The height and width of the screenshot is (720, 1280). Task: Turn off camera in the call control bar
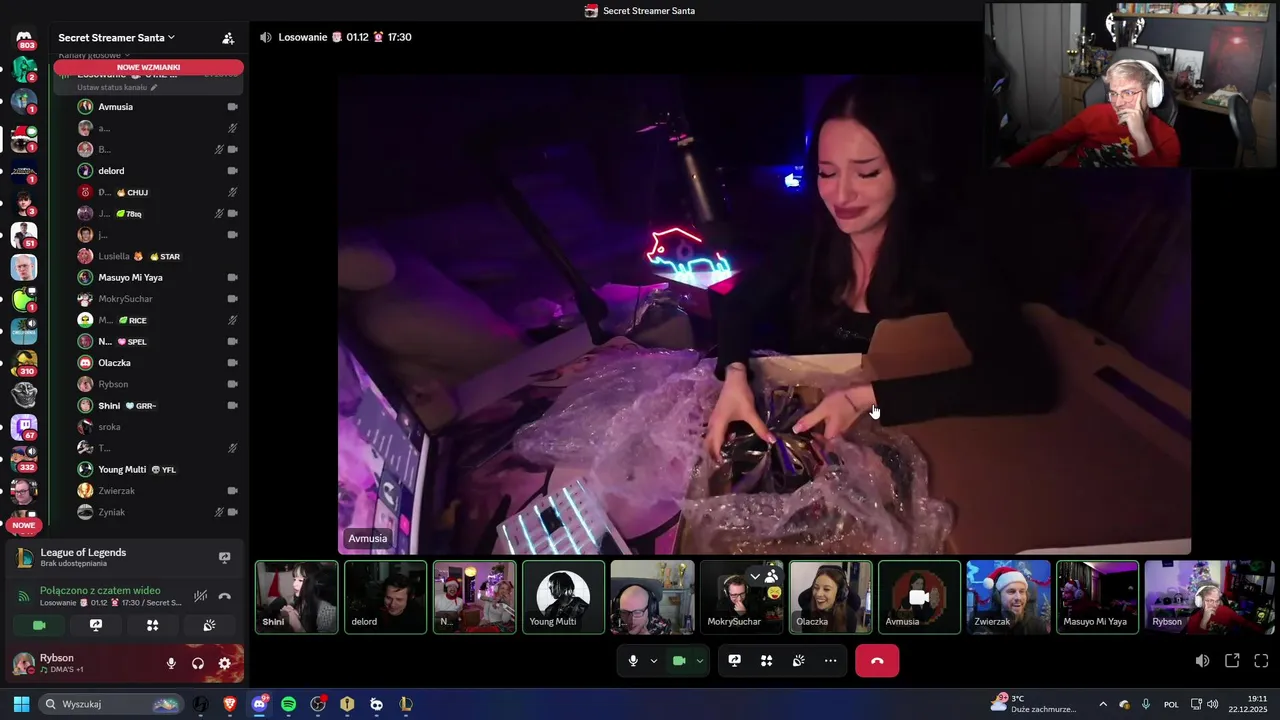point(679,661)
